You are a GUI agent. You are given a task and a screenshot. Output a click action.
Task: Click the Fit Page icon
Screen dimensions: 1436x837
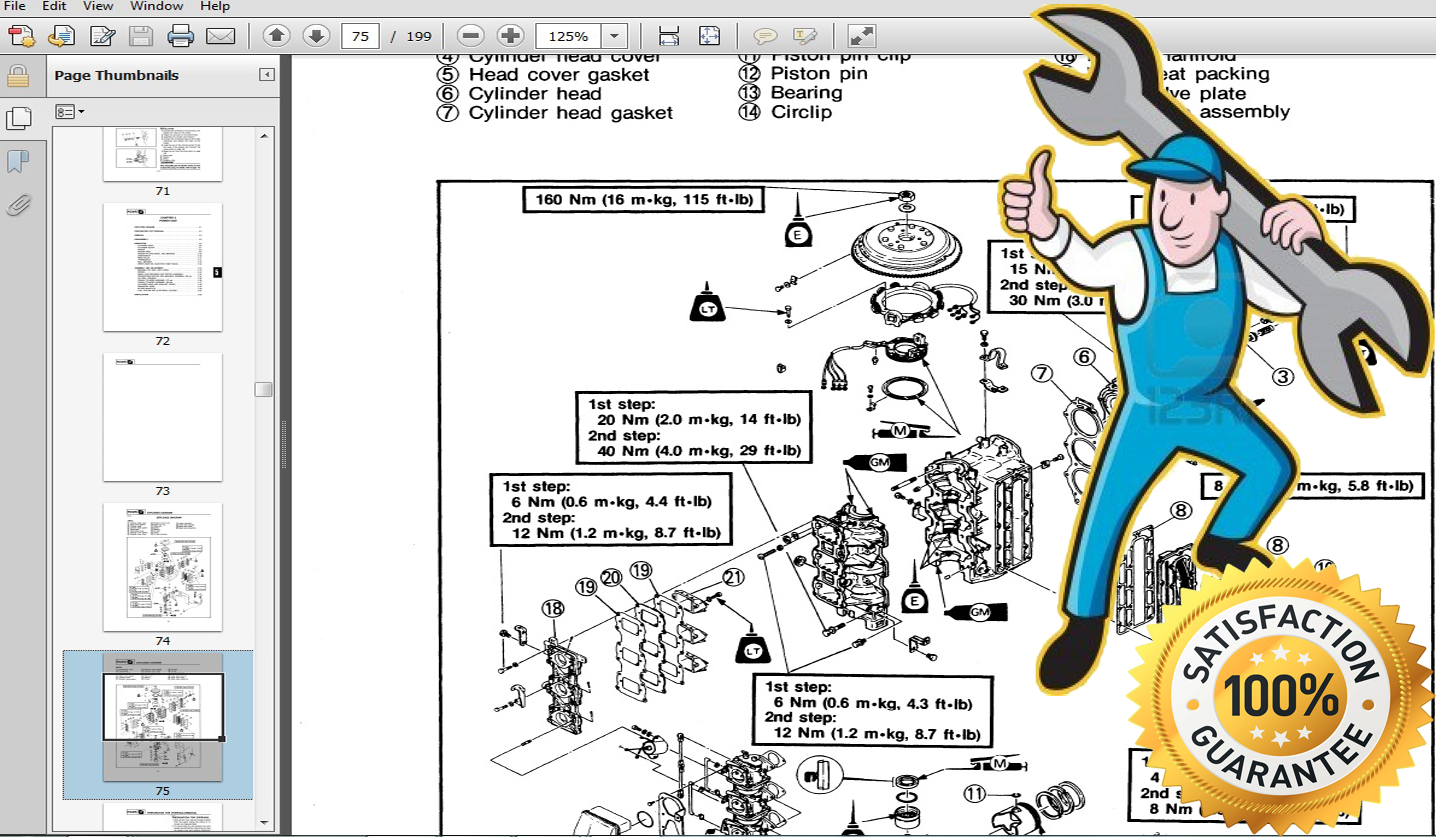point(708,35)
